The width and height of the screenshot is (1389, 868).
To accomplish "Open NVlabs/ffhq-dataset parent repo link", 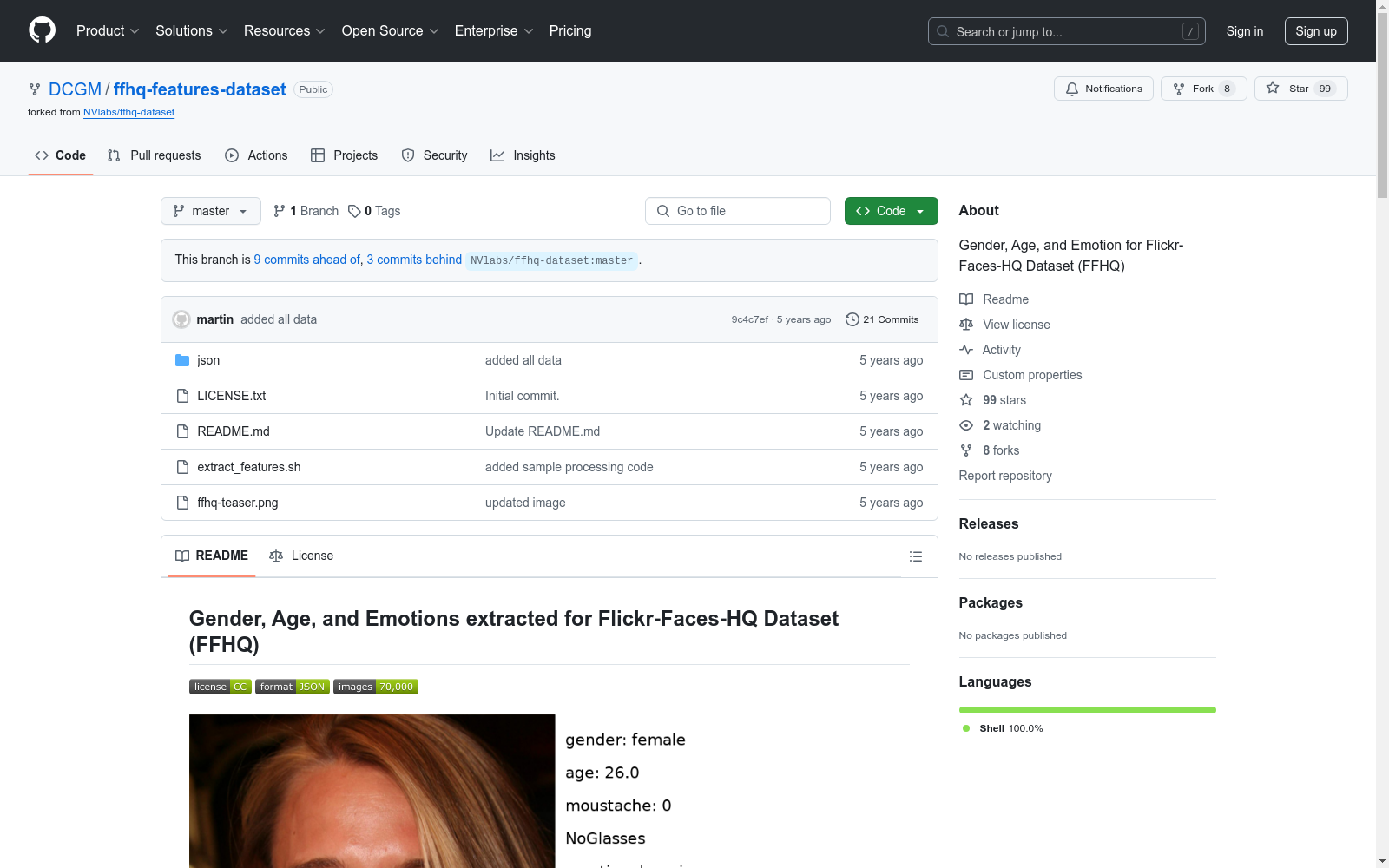I will pos(128,112).
